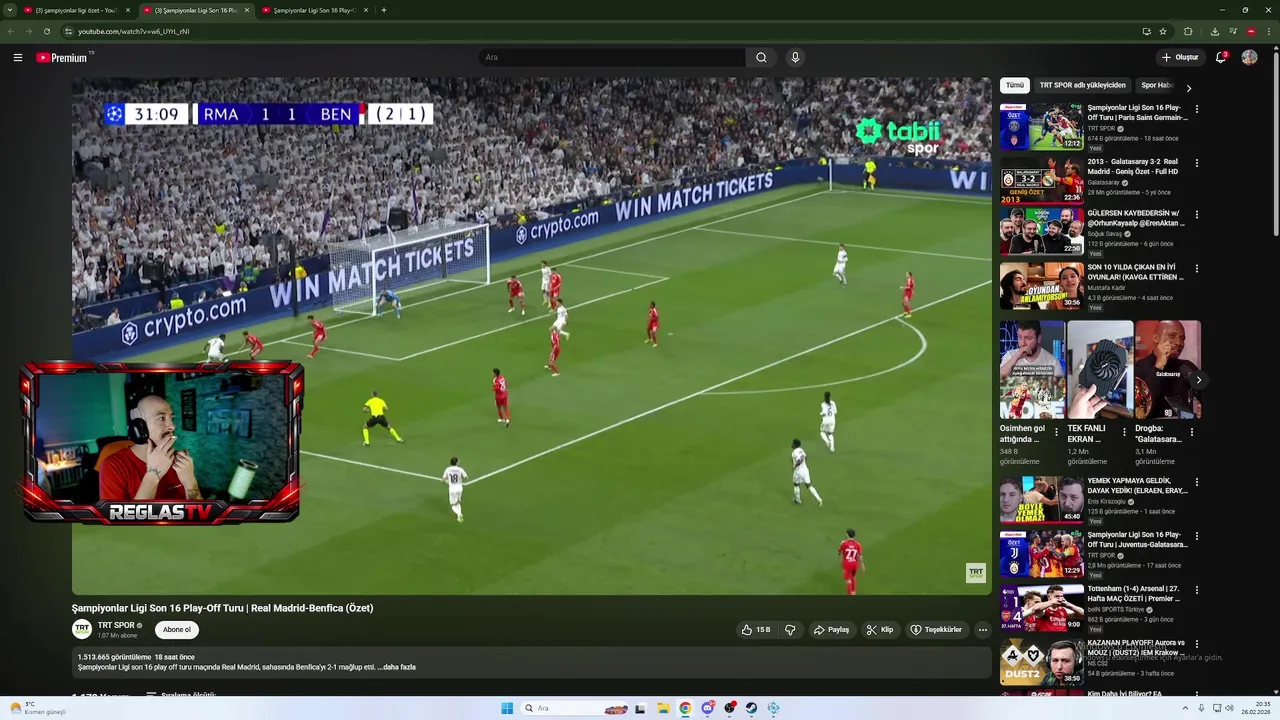Open the Osimhen gol Shorts thumbnail
The height and width of the screenshot is (720, 1280).
pos(1032,369)
